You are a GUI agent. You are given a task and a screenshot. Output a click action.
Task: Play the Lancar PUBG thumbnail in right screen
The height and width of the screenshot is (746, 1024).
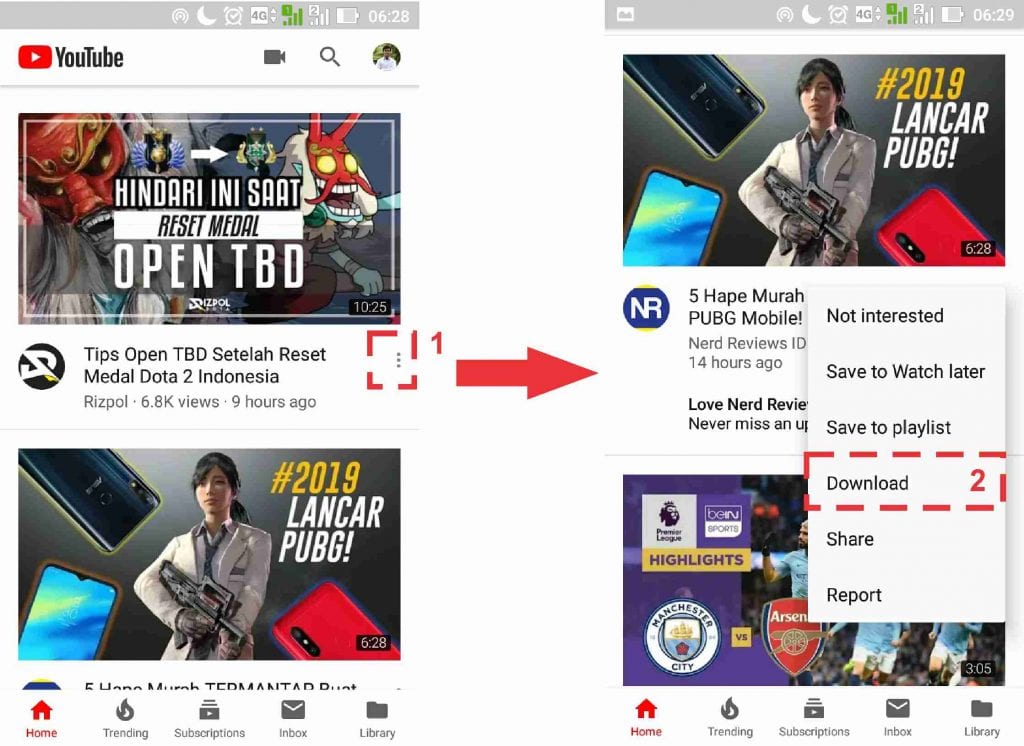[814, 160]
